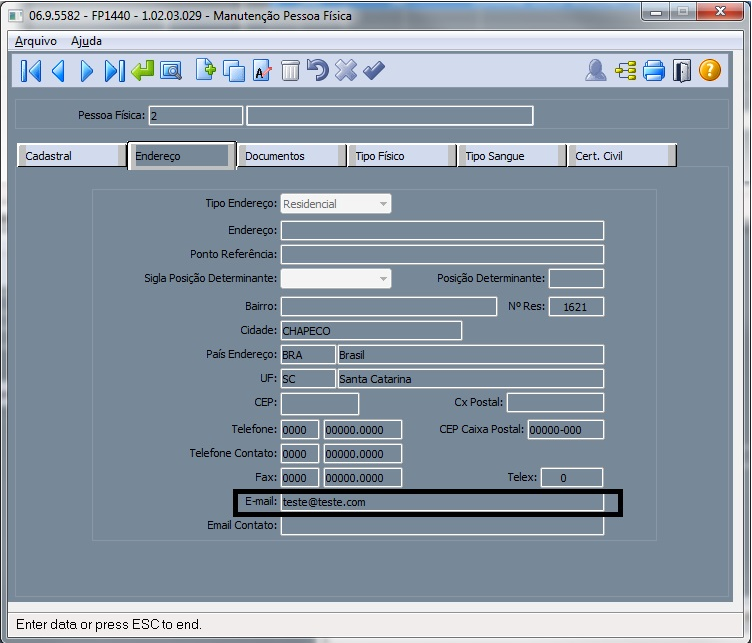Go to next record arrow
752x643 pixels.
tap(87, 71)
